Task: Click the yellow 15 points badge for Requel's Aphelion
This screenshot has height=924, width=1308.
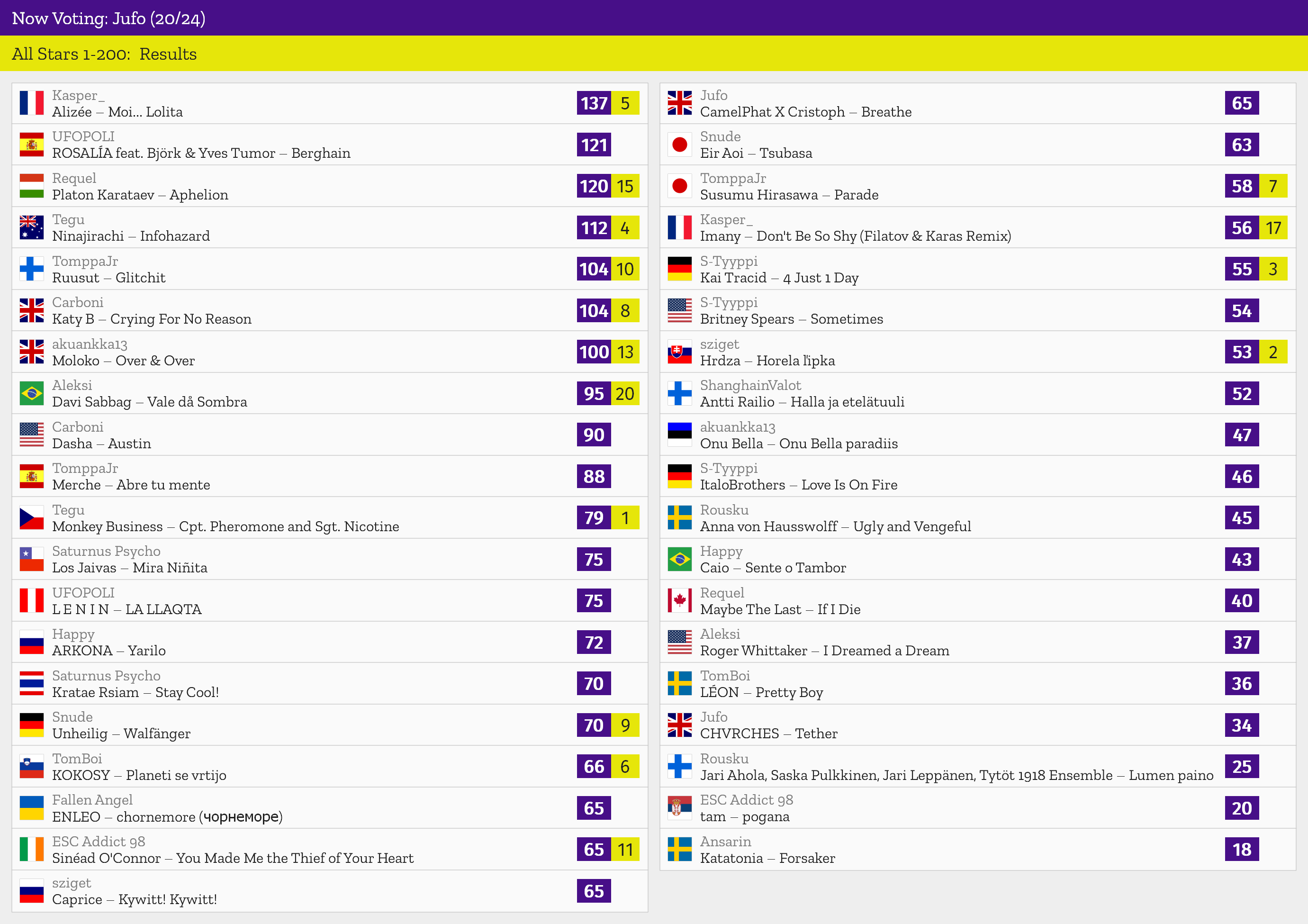Action: [625, 186]
